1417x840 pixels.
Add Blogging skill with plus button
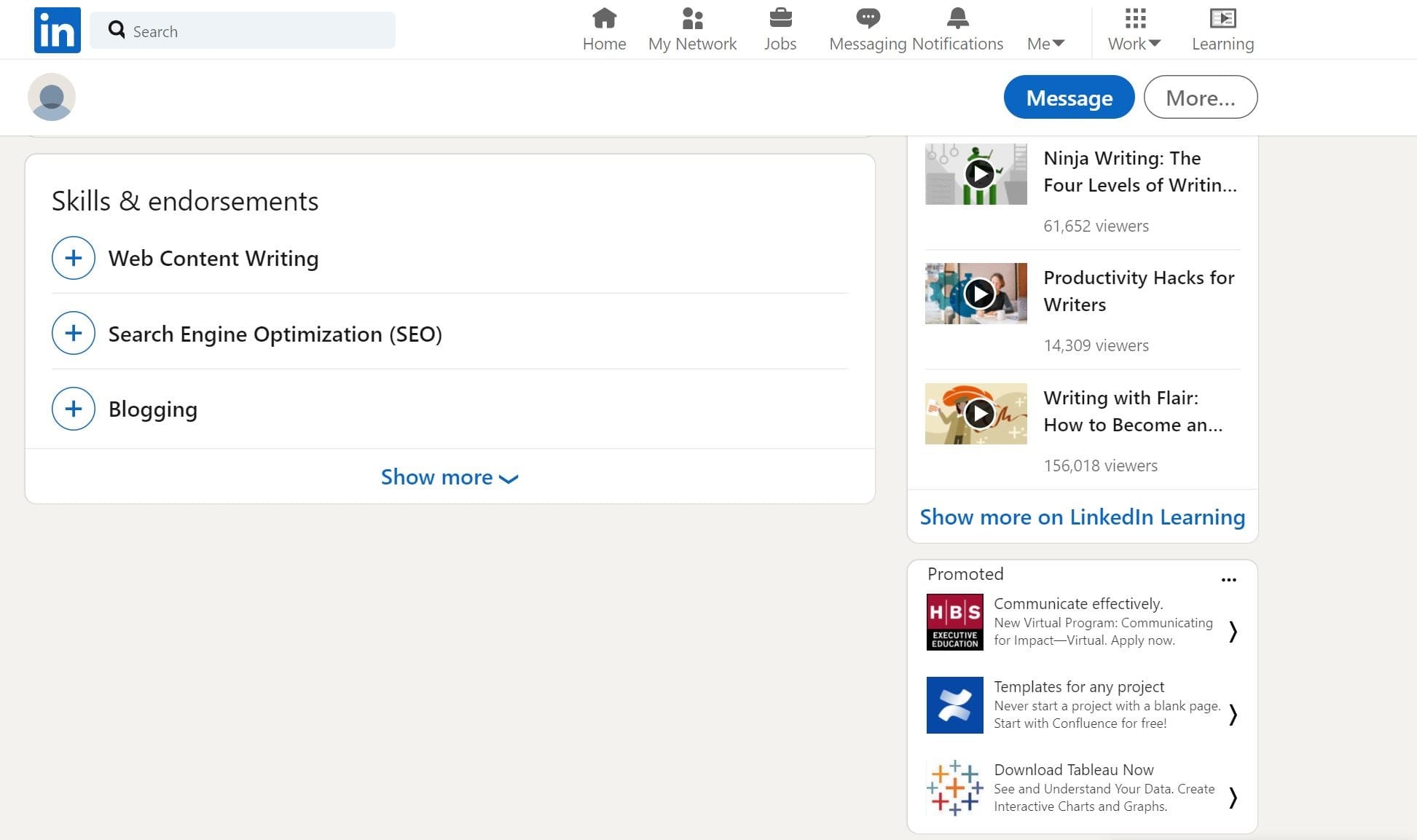click(73, 409)
